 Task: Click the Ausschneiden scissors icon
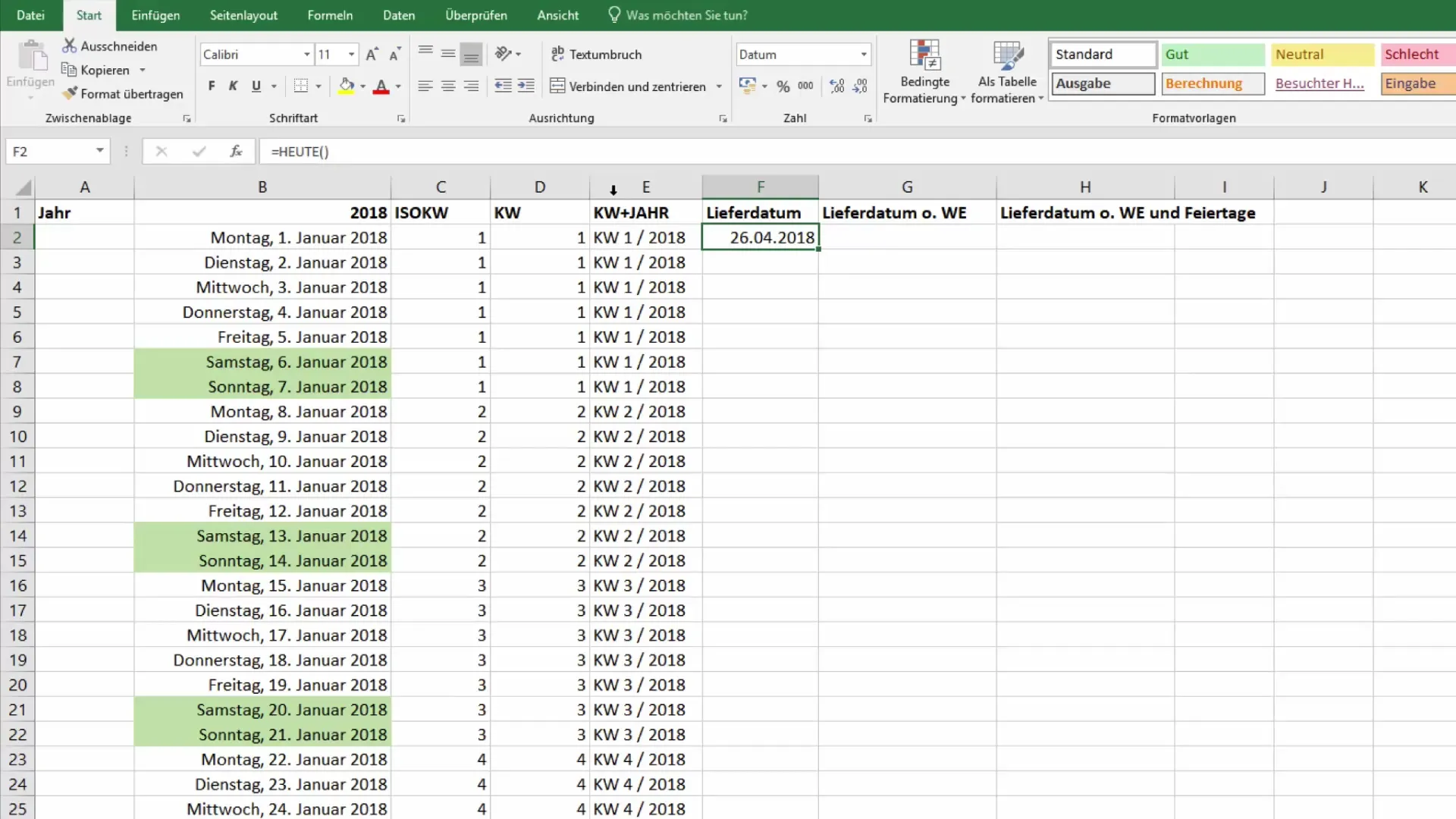tap(69, 46)
